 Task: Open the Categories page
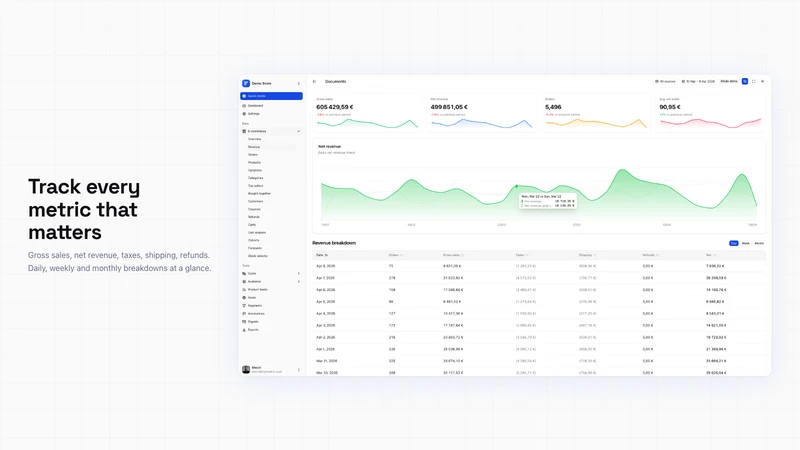tap(256, 178)
